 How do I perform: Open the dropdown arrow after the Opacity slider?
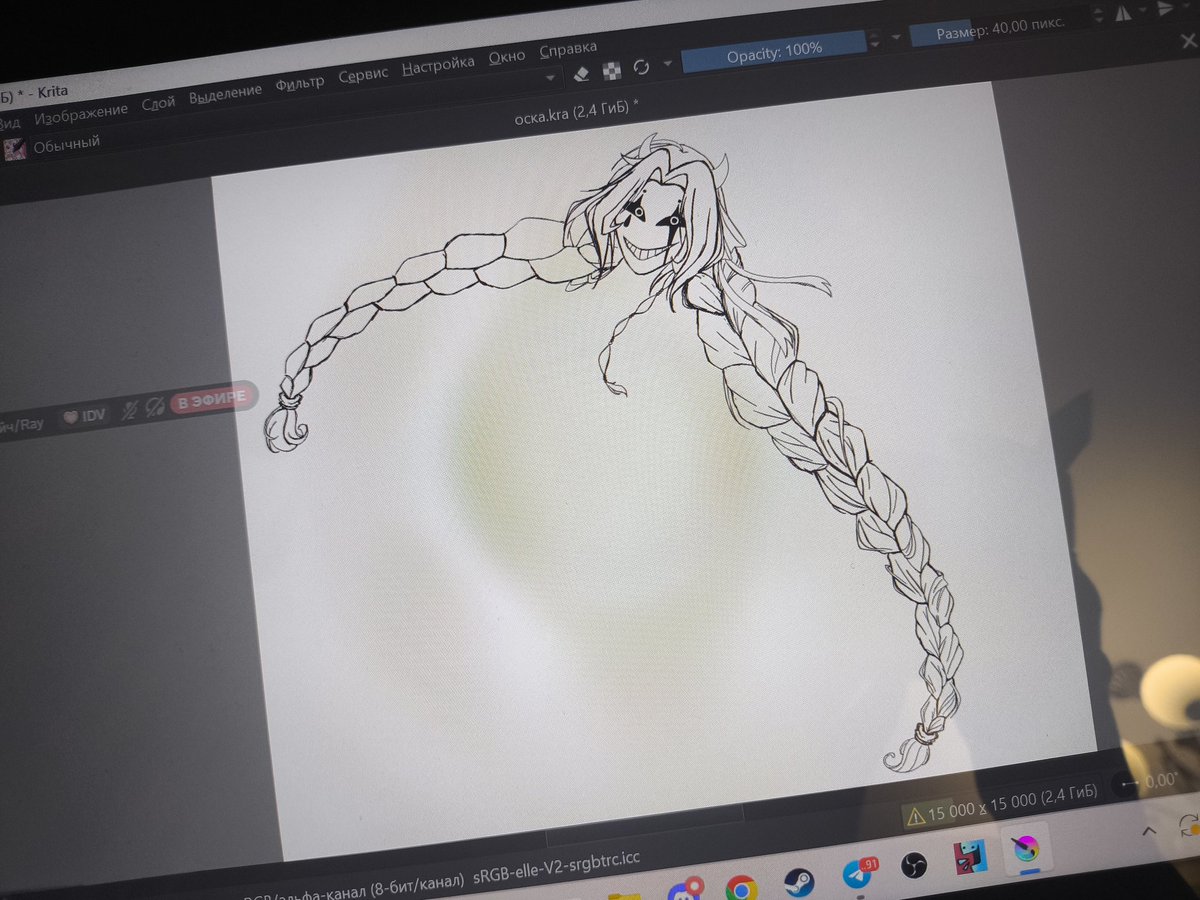895,38
